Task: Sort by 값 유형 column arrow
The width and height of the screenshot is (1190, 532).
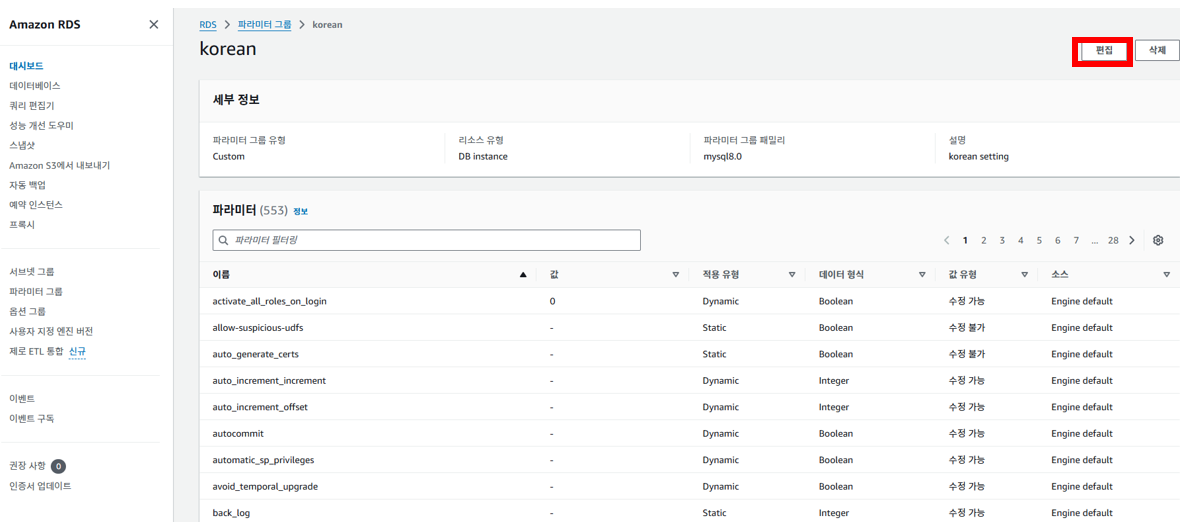Action: 1025,275
